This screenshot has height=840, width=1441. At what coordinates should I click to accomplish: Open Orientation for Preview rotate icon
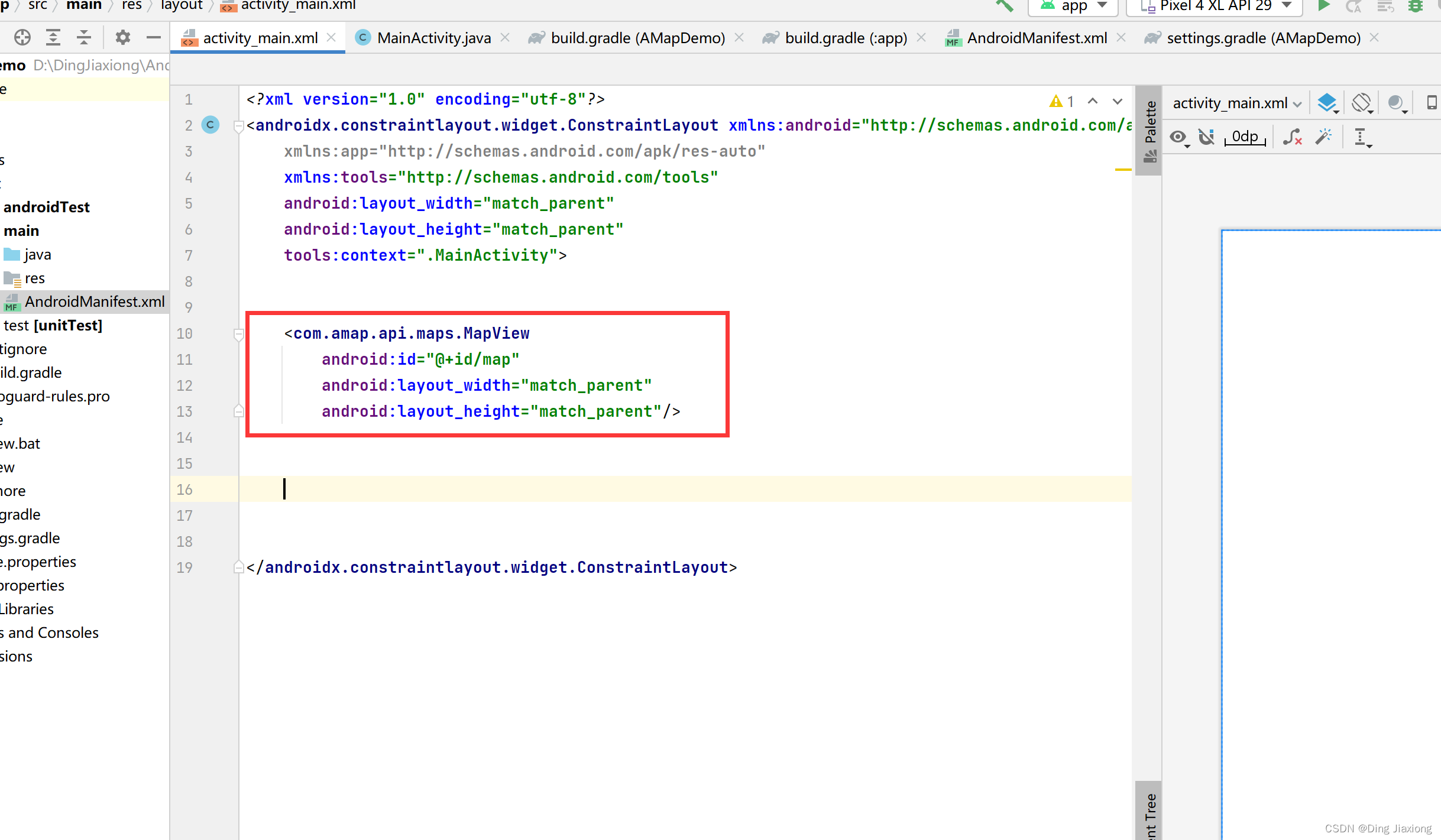pos(1362,103)
